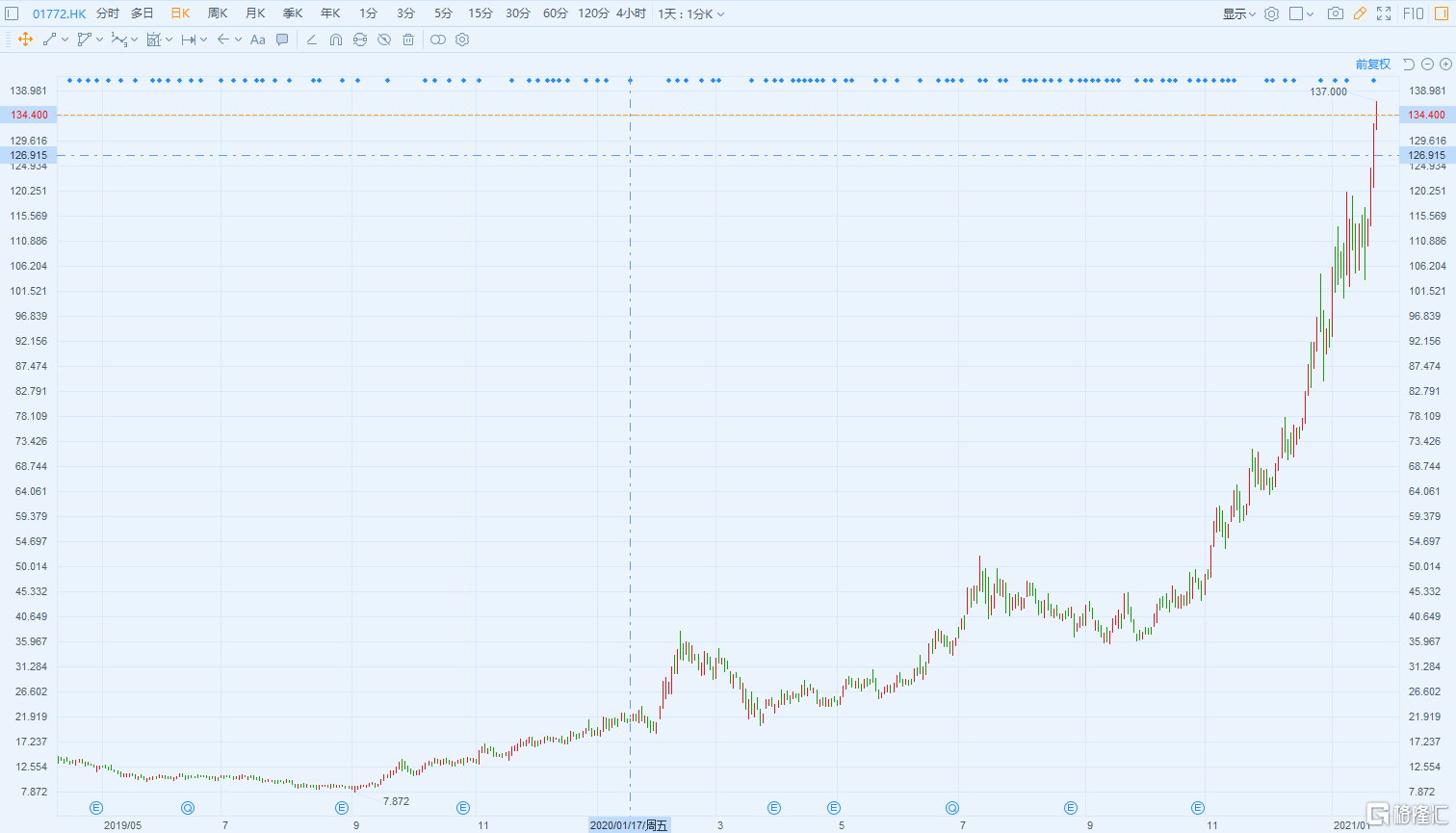Enter fullscreen with the expand icon
Viewport: 1456px width, 833px height.
tap(1384, 13)
